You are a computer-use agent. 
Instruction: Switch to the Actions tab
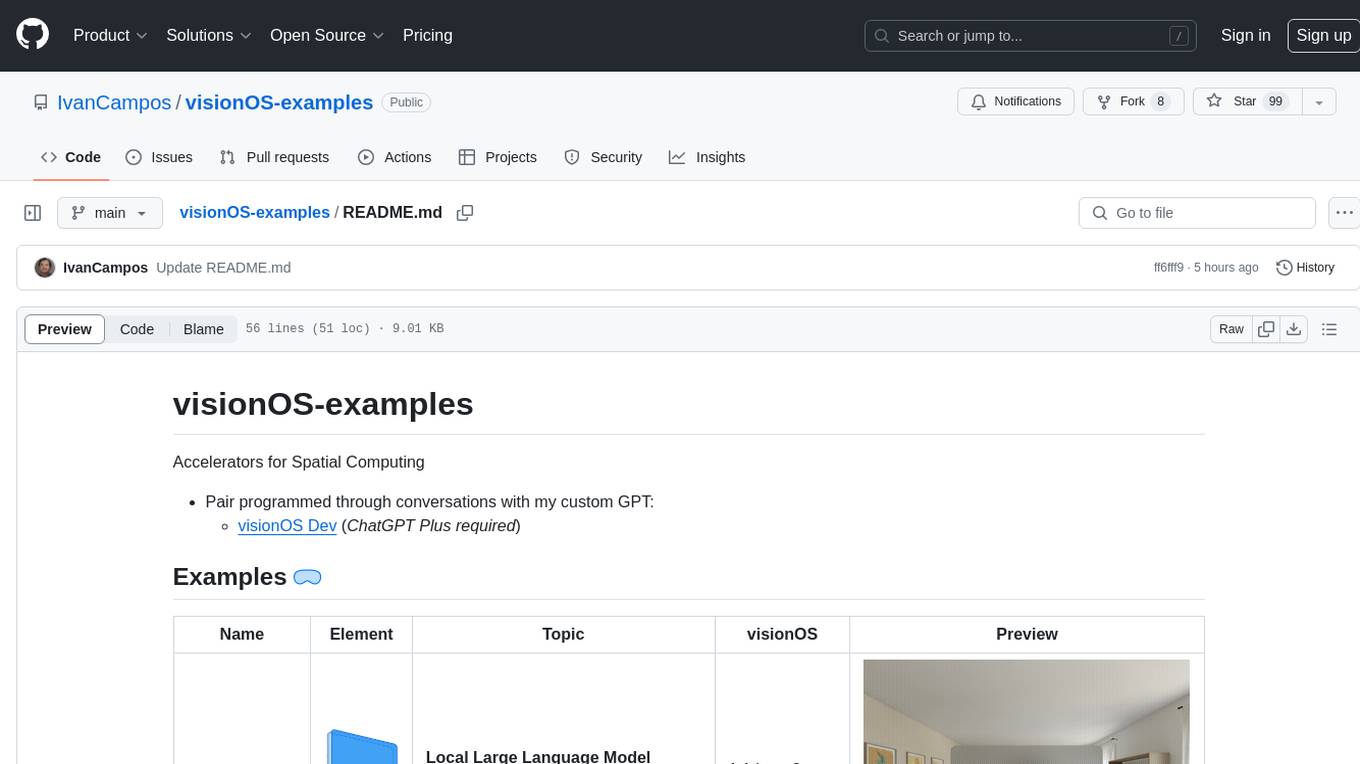coord(394,157)
